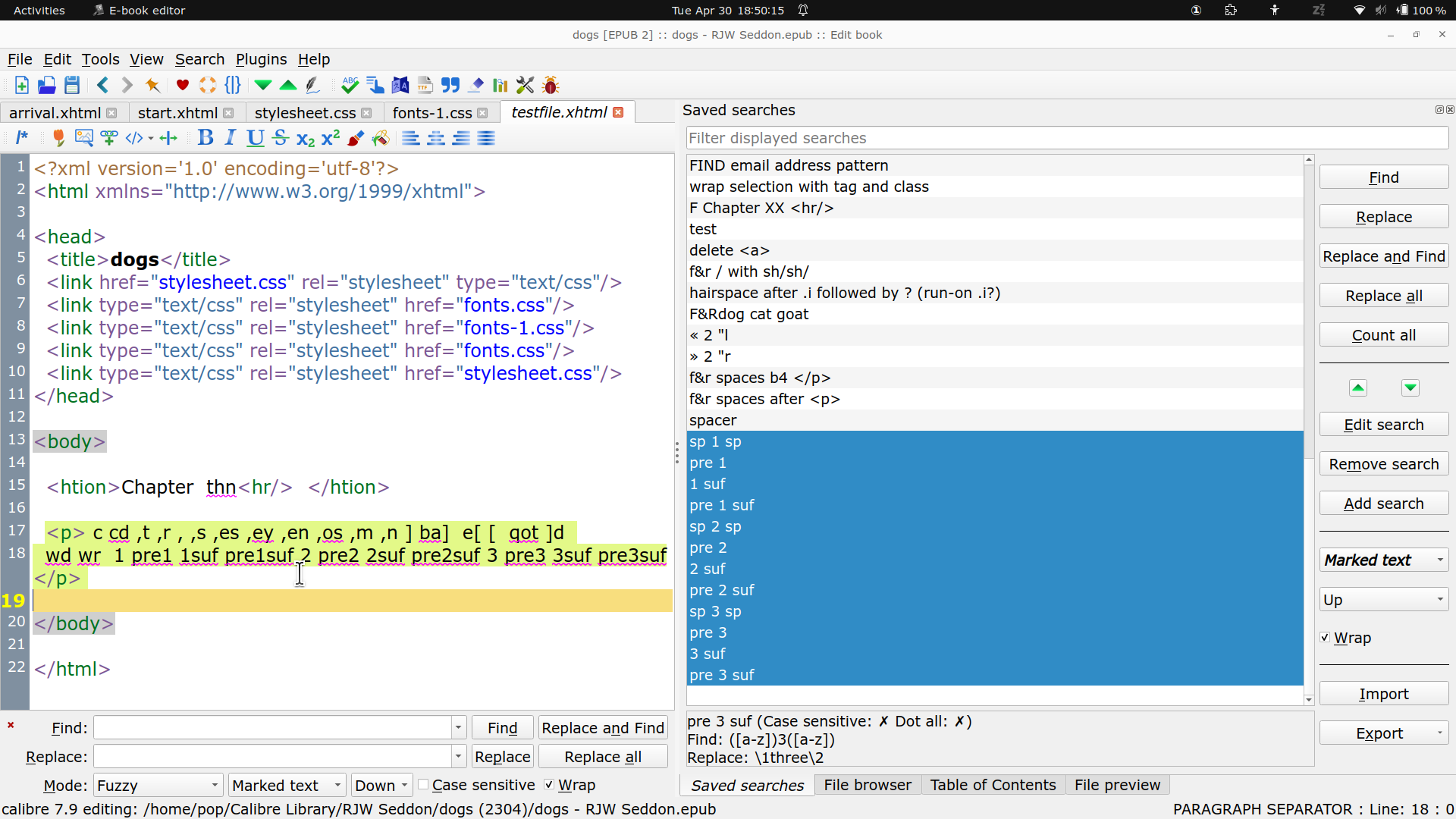This screenshot has height=819, width=1456.
Task: Switch to the stylesheet.css tab
Action: [305, 113]
